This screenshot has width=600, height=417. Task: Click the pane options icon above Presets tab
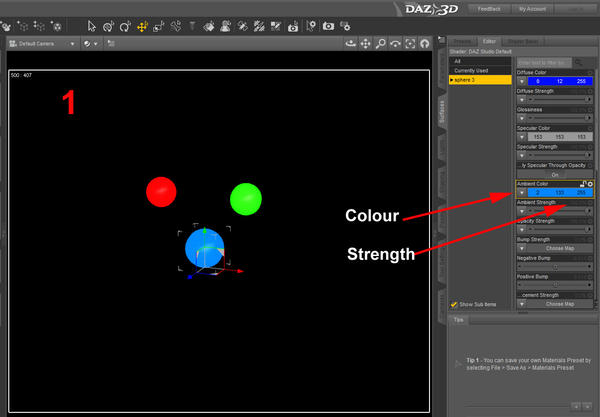point(441,39)
